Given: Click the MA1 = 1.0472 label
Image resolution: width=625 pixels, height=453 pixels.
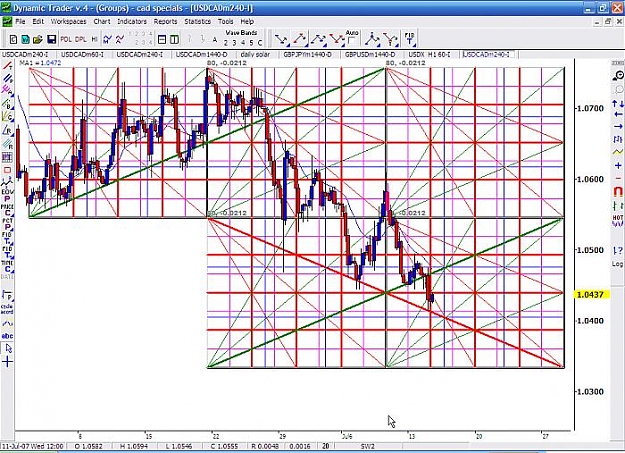Looking at the screenshot, I should tap(40, 63).
